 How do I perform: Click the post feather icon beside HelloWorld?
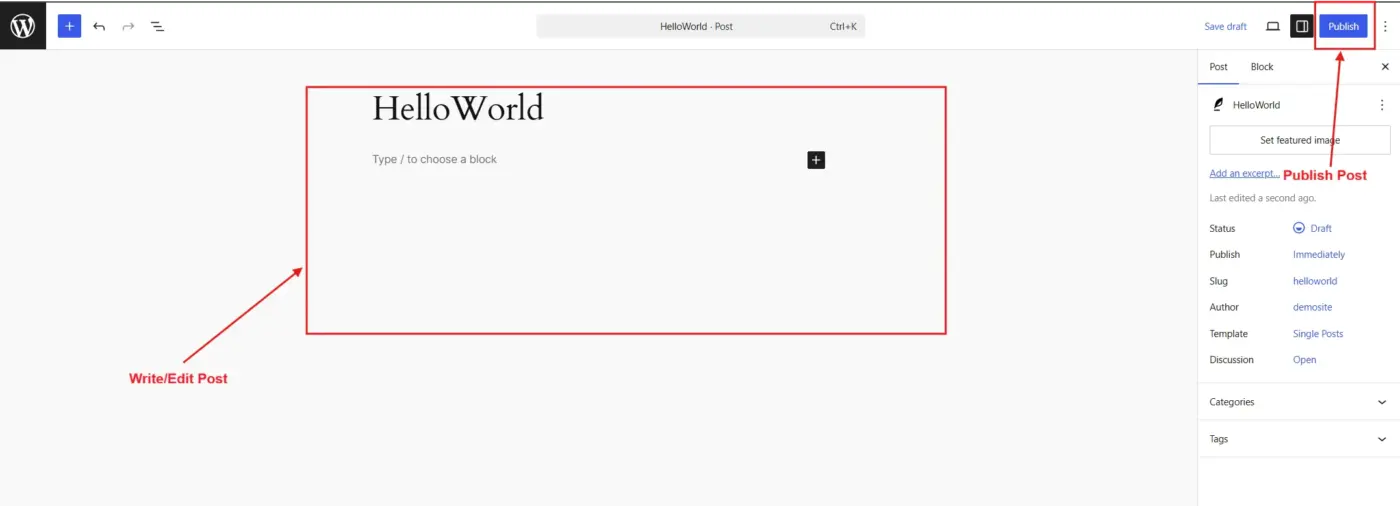coord(1218,105)
